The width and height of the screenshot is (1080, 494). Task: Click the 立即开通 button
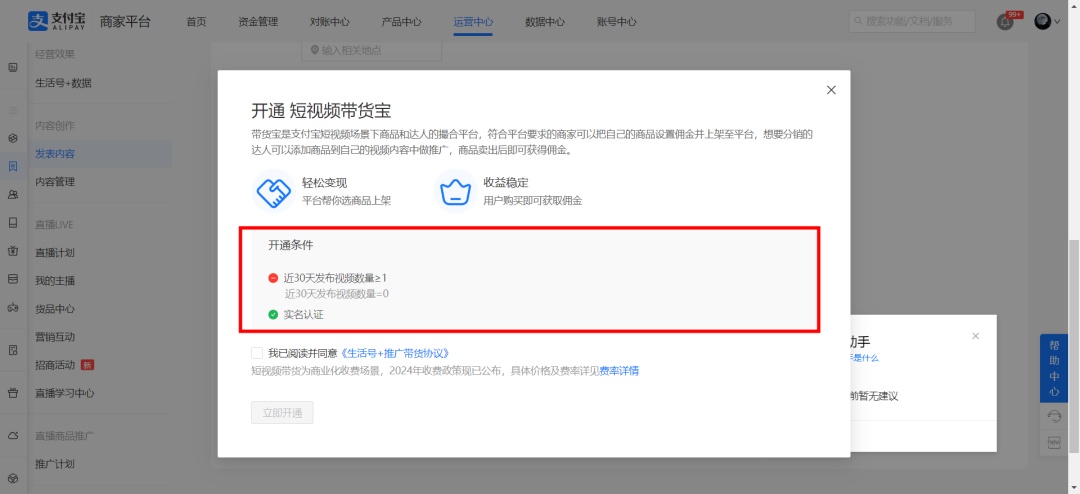[x=282, y=413]
